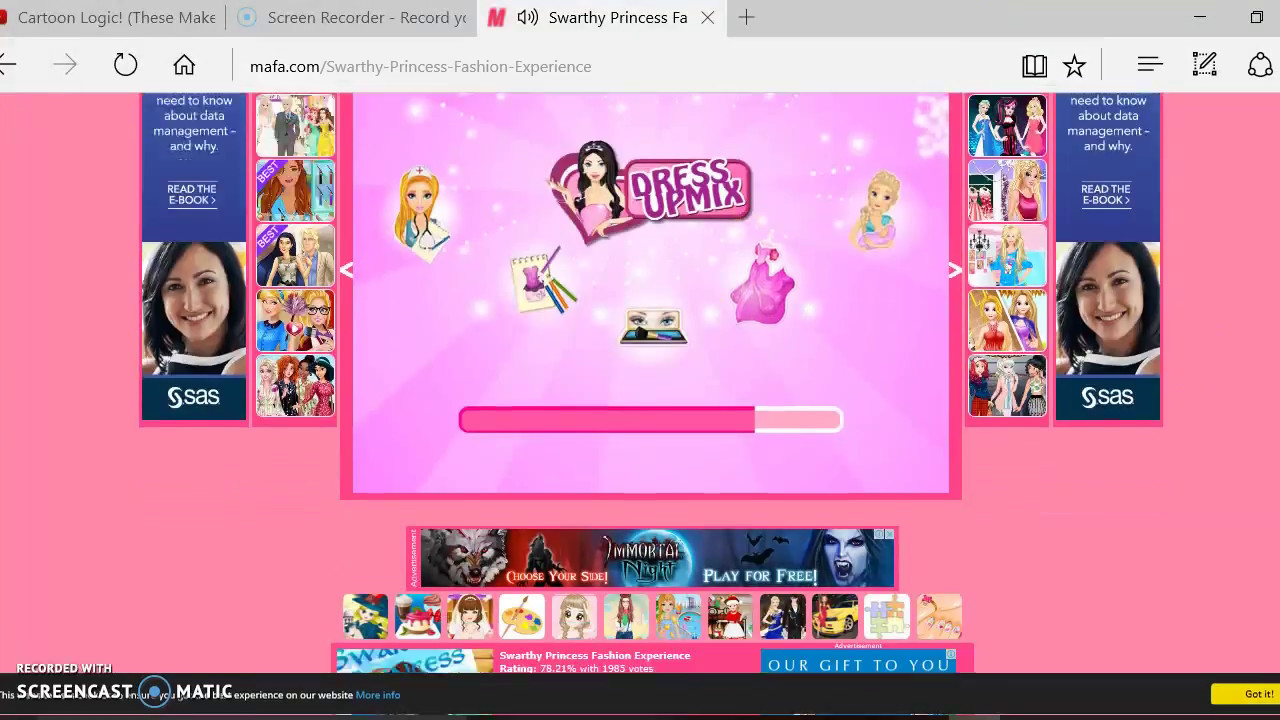Click the Swarthy Princess Fashion Experience title
Screen dimensions: 1280x720
[595, 656]
